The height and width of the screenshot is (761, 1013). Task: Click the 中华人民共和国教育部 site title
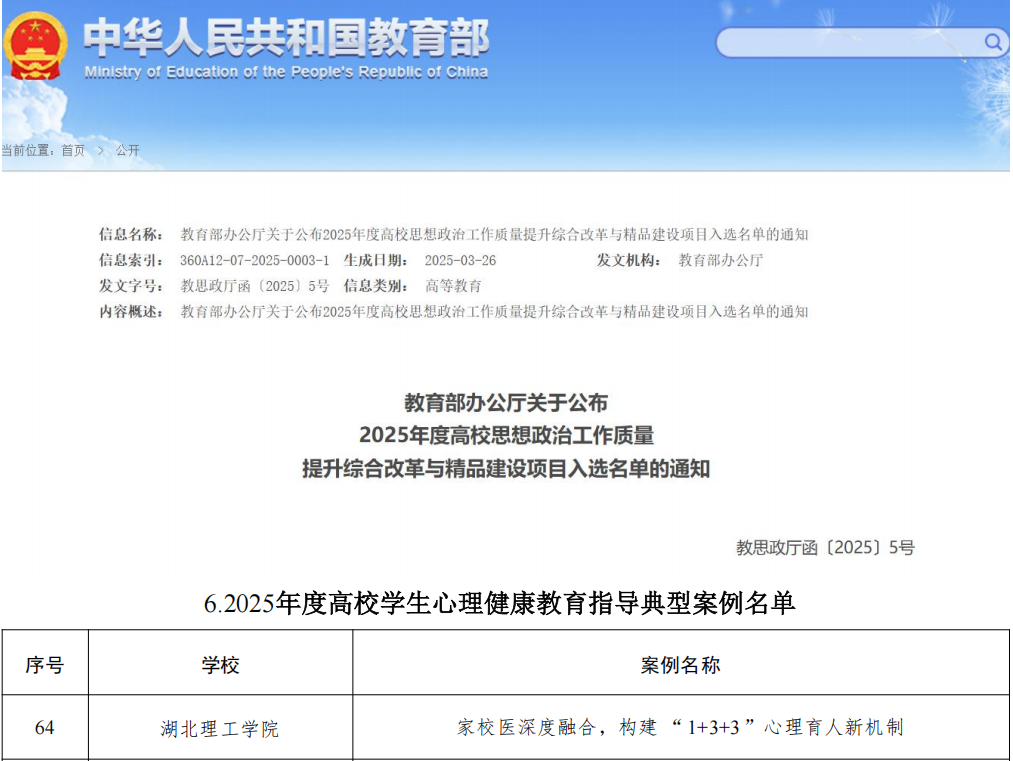pyautogui.click(x=286, y=37)
